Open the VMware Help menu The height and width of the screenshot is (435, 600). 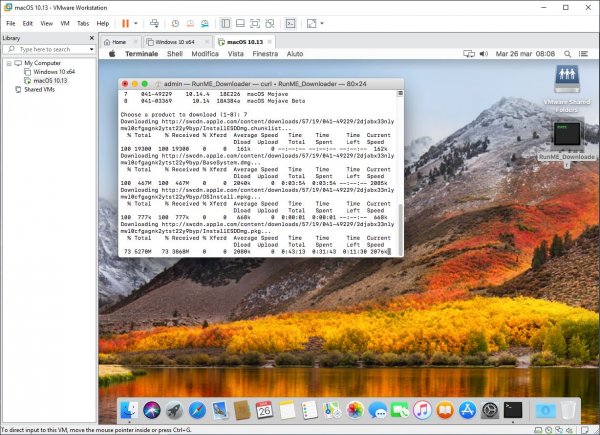pyautogui.click(x=103, y=24)
